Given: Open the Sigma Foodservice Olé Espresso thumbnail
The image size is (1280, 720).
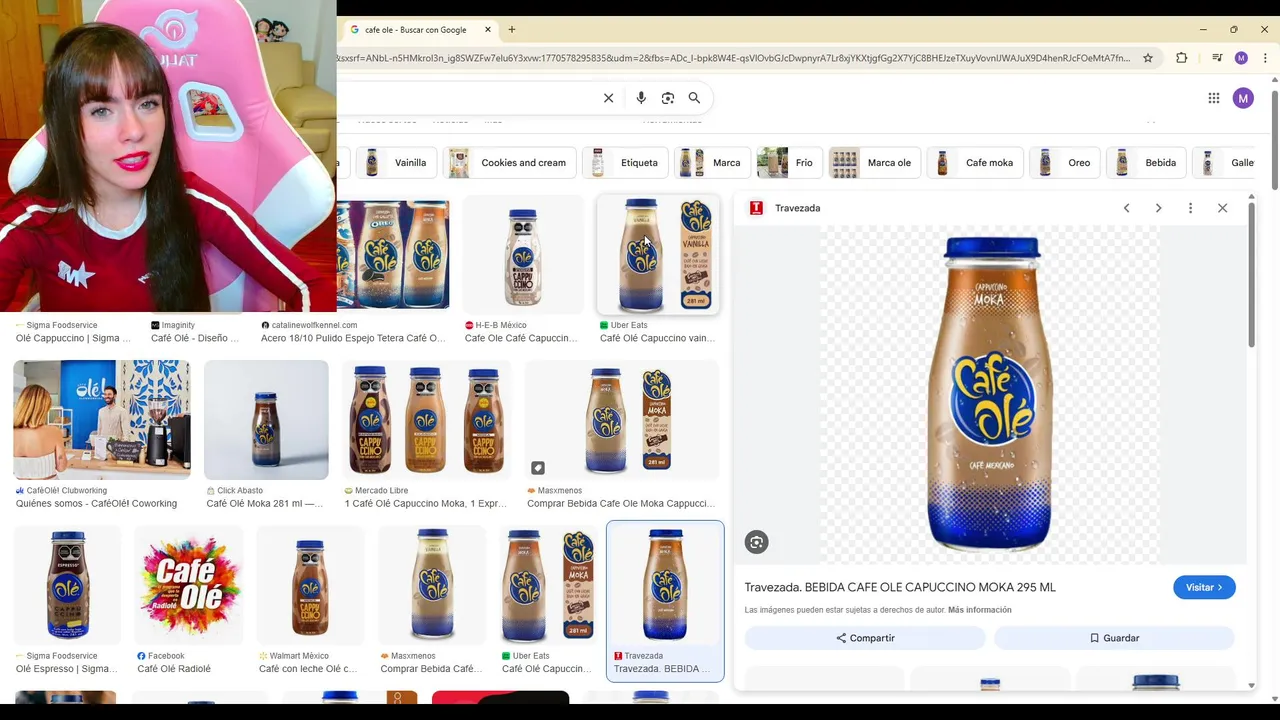Looking at the screenshot, I should 67,585.
